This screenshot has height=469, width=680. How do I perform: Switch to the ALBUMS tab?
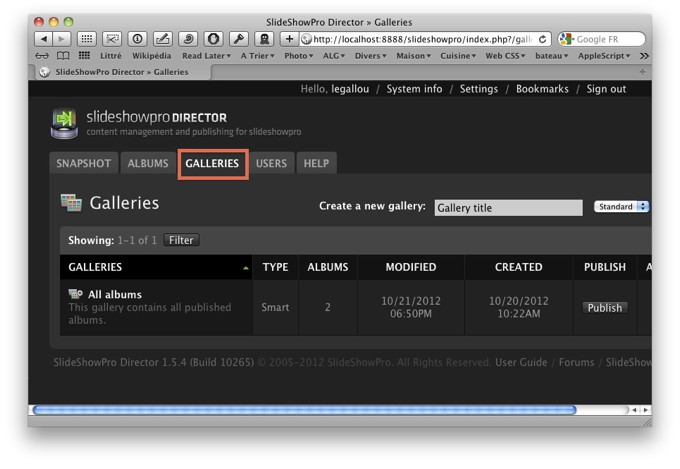[x=148, y=163]
